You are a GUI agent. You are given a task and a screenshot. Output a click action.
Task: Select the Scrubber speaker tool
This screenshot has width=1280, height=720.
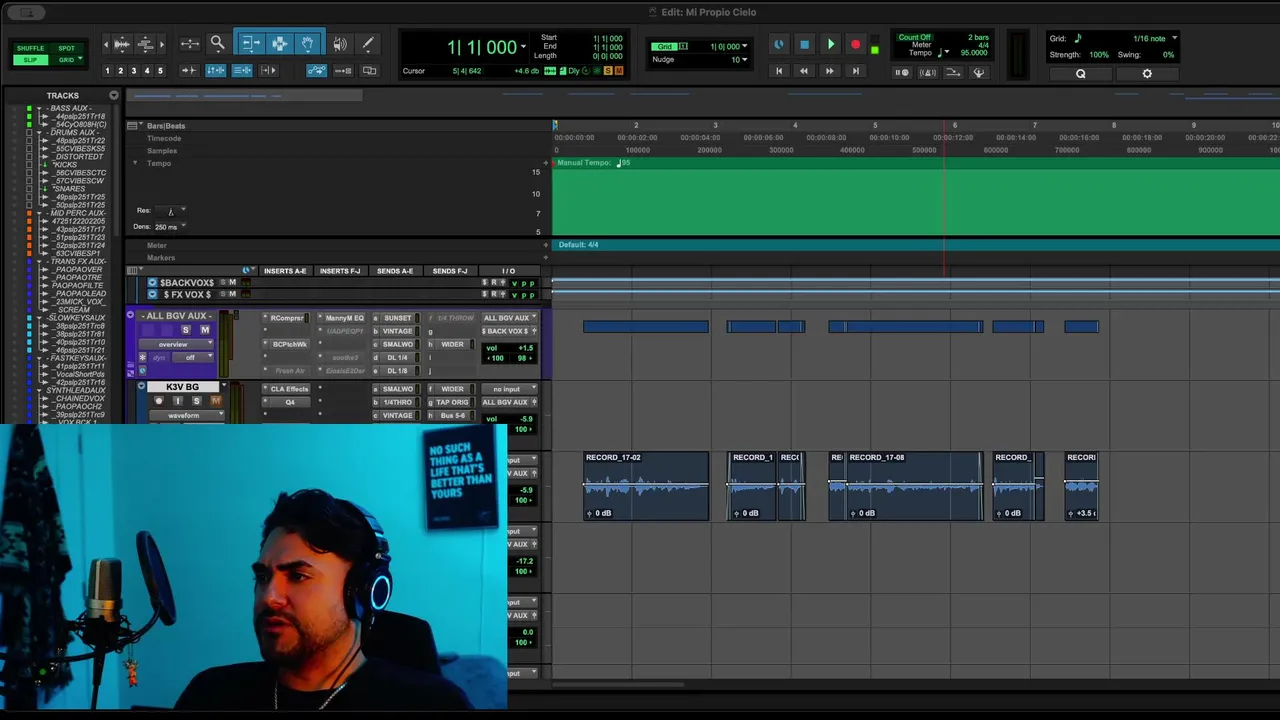point(340,44)
